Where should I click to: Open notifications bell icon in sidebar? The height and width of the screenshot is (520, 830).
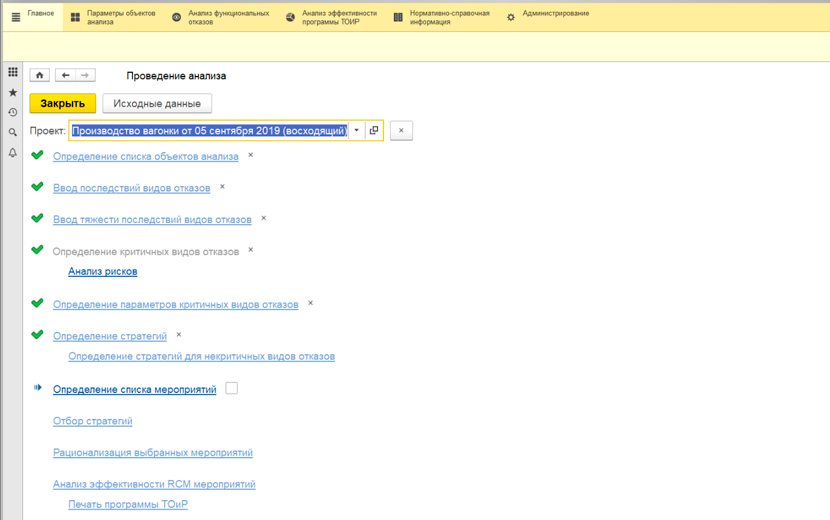pos(13,153)
